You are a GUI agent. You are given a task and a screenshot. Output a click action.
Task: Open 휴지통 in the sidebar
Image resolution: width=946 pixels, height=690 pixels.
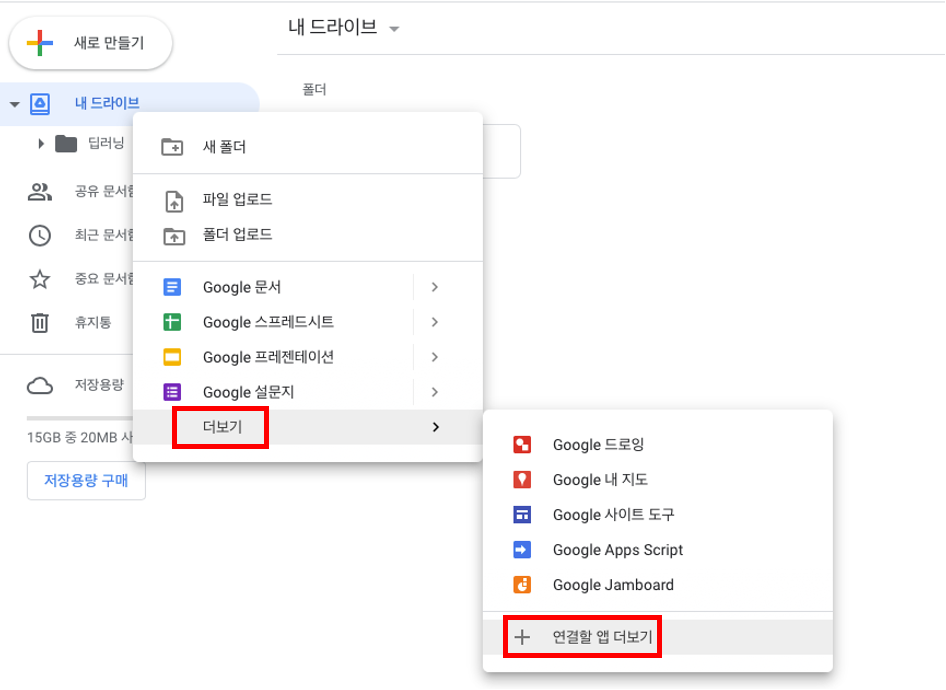tap(93, 323)
